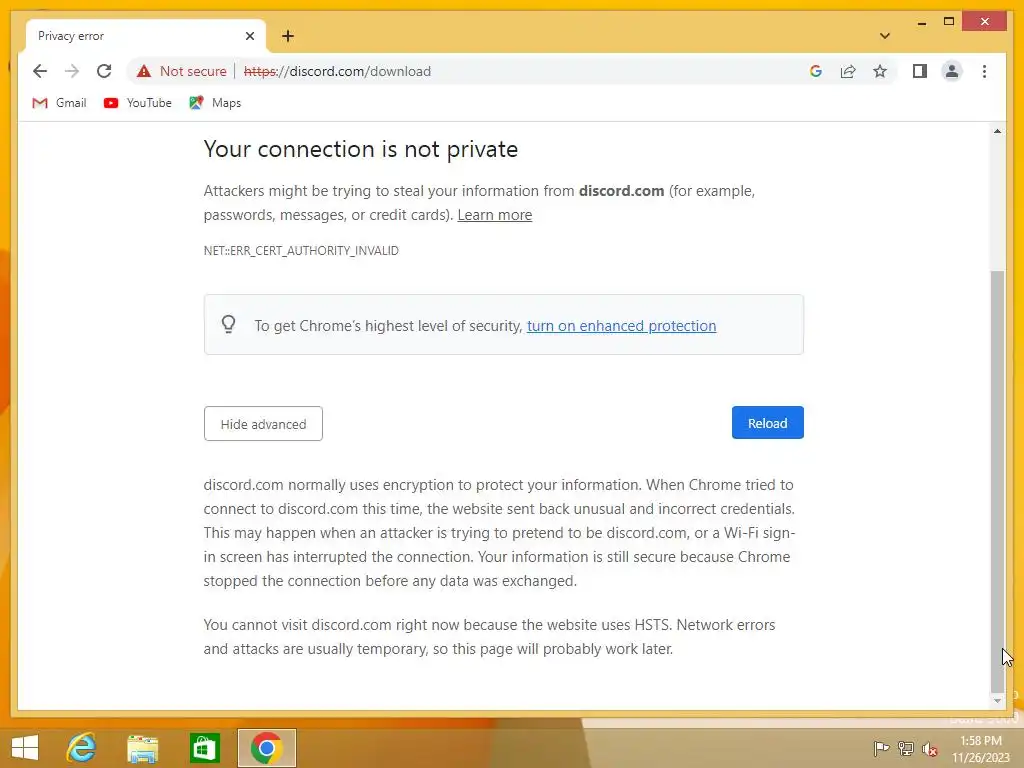This screenshot has height=768, width=1024.
Task: Click the page's vertical scrollbar
Action: (x=996, y=480)
